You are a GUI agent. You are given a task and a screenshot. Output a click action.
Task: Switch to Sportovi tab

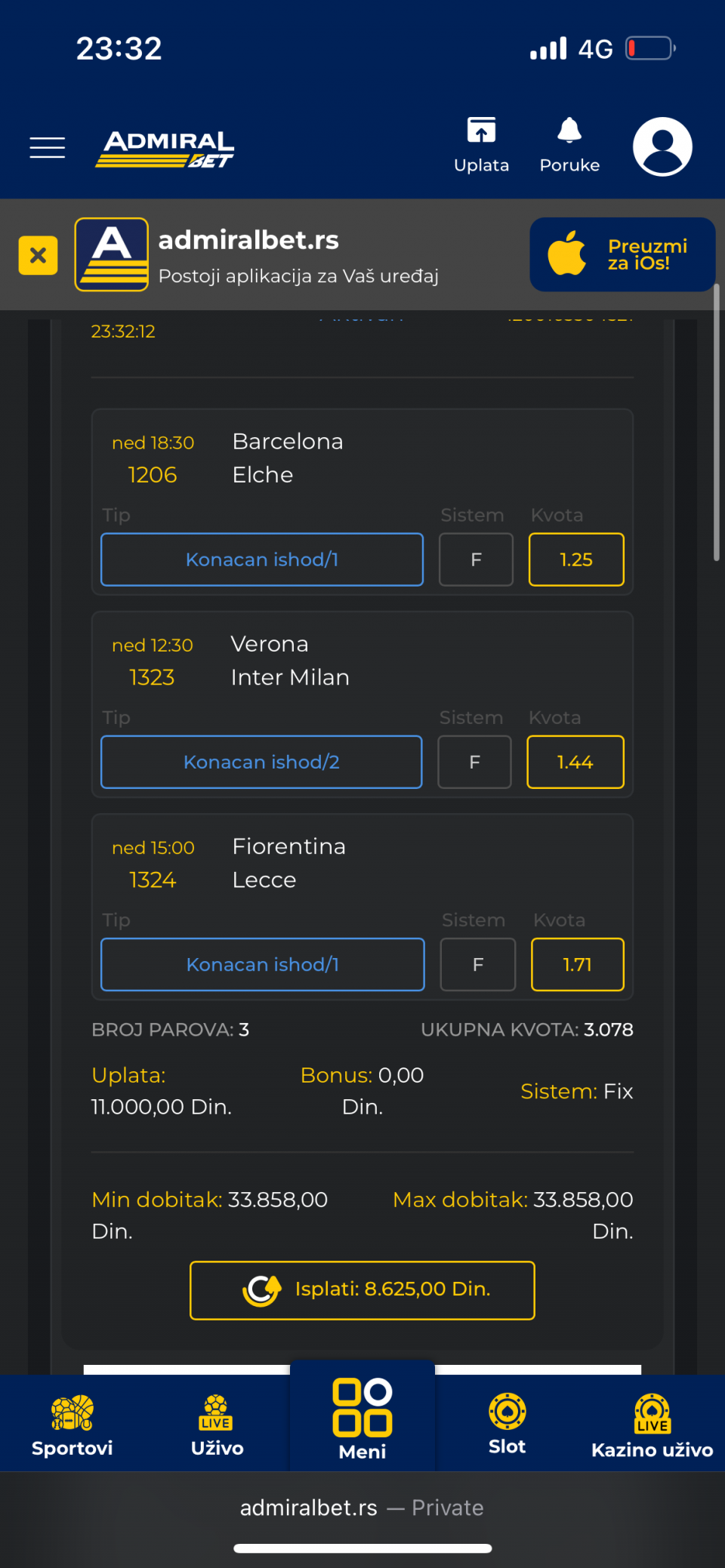coord(72,1425)
